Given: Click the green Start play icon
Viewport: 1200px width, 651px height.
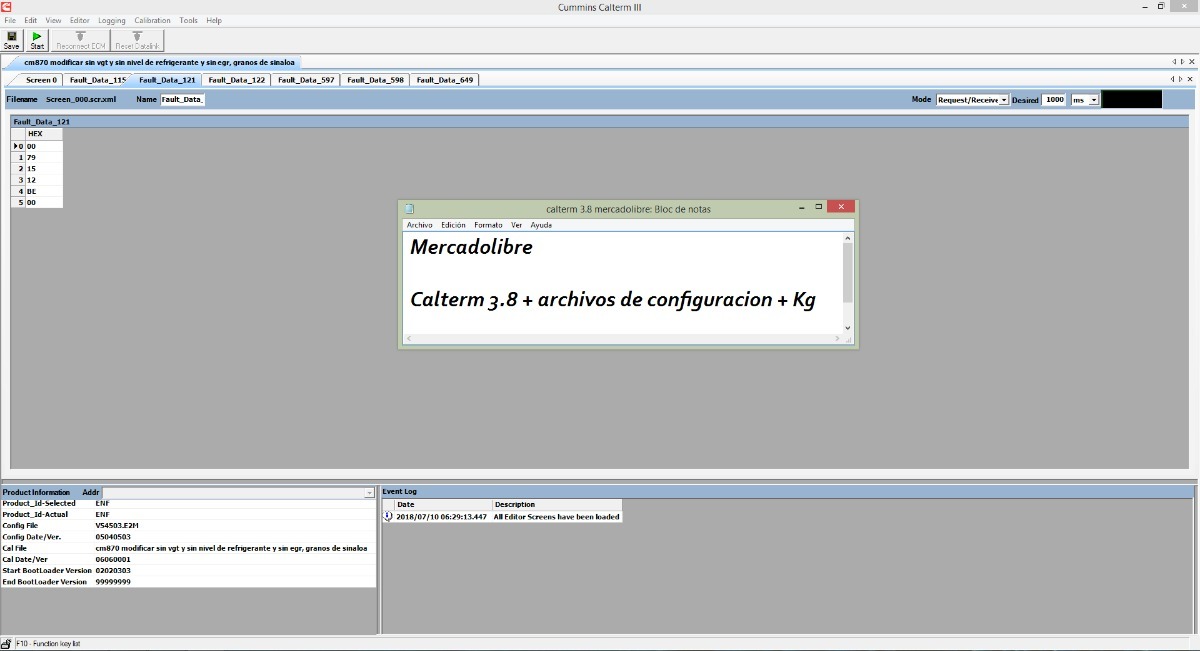Looking at the screenshot, I should pyautogui.click(x=37, y=40).
